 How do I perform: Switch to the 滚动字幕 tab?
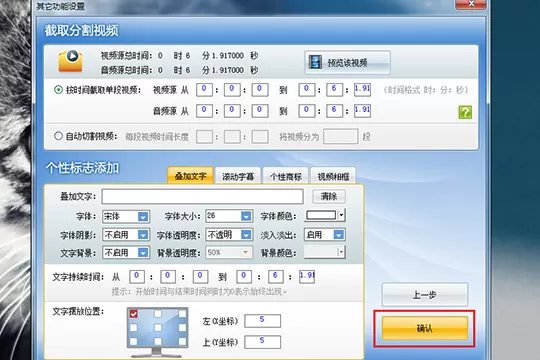point(238,176)
